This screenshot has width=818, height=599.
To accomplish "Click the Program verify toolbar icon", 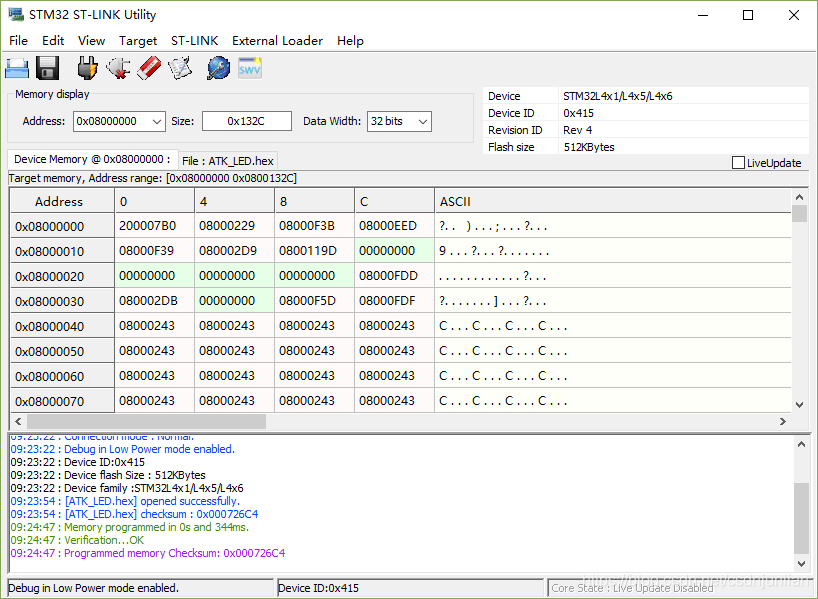I will pyautogui.click(x=180, y=68).
